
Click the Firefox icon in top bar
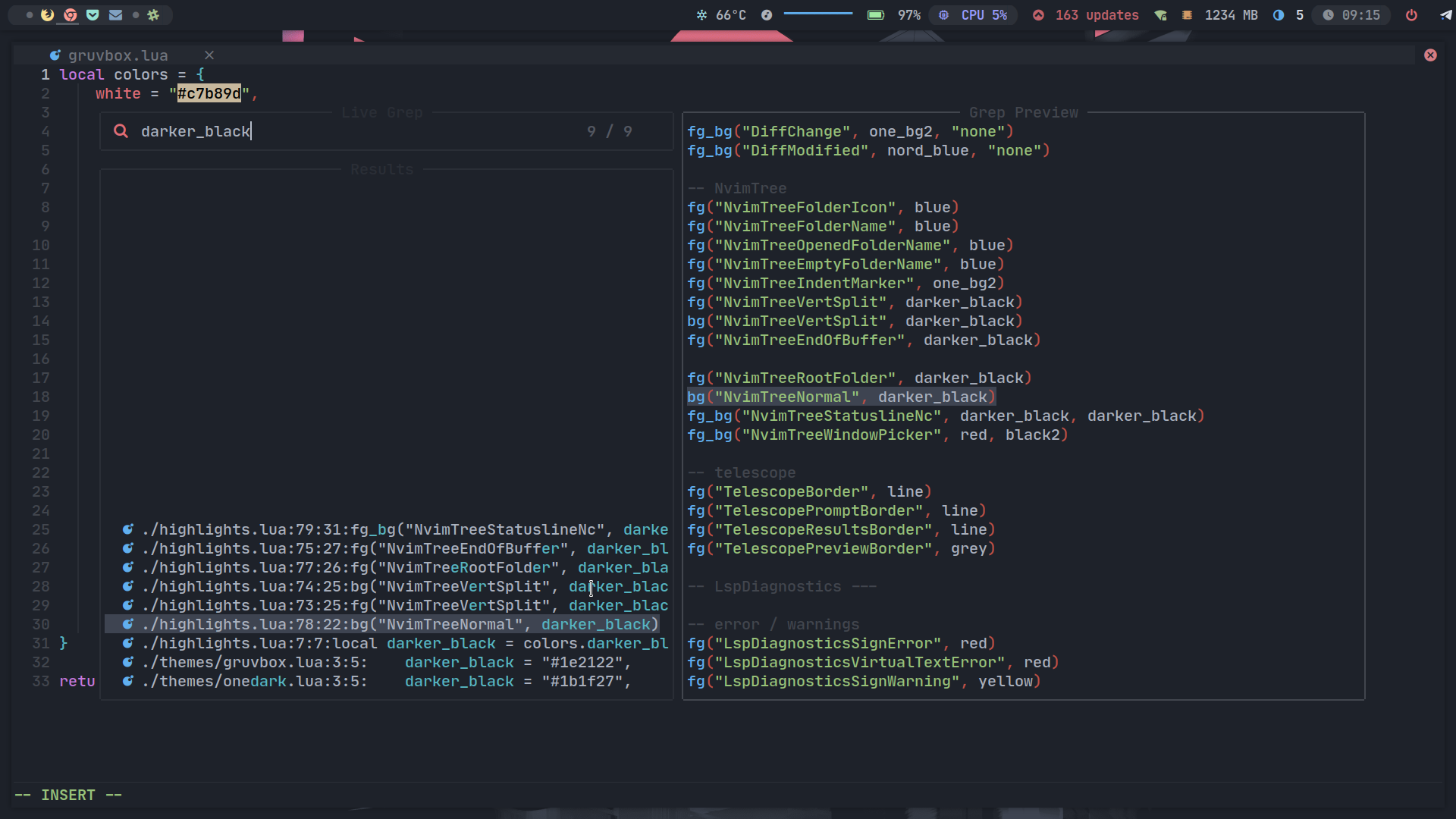pyautogui.click(x=47, y=14)
